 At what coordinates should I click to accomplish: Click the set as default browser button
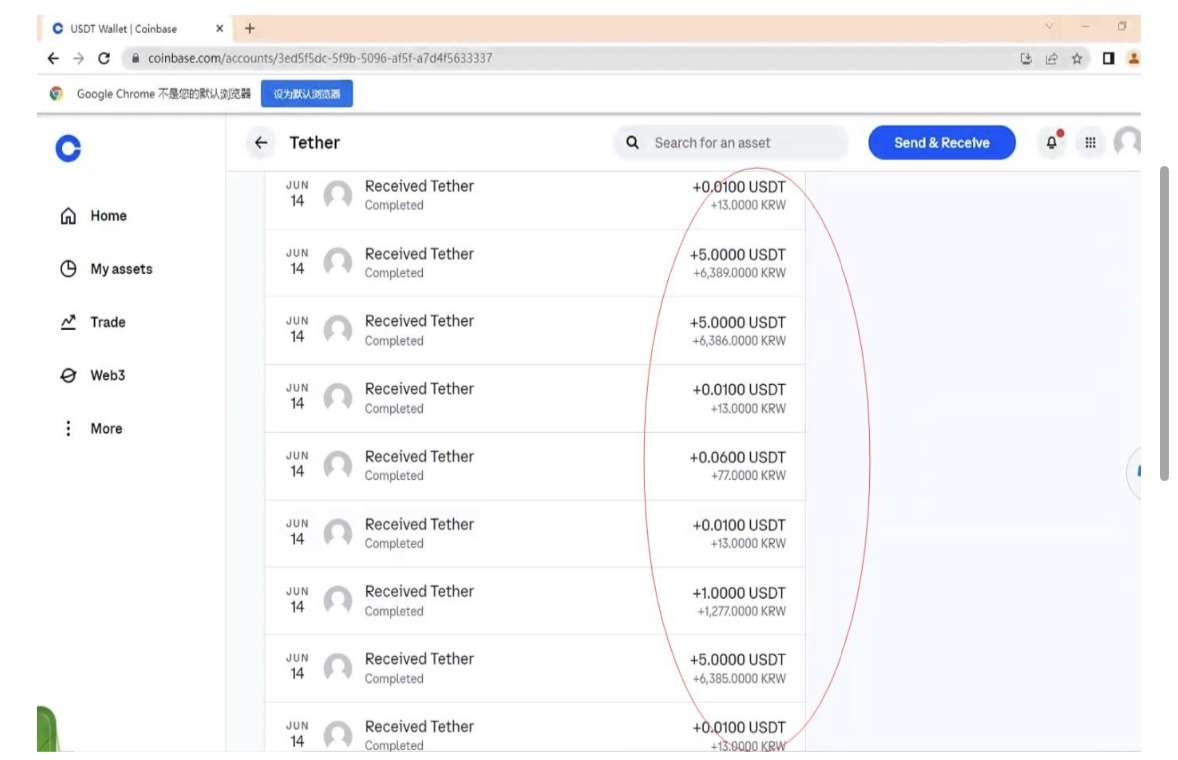pyautogui.click(x=307, y=94)
